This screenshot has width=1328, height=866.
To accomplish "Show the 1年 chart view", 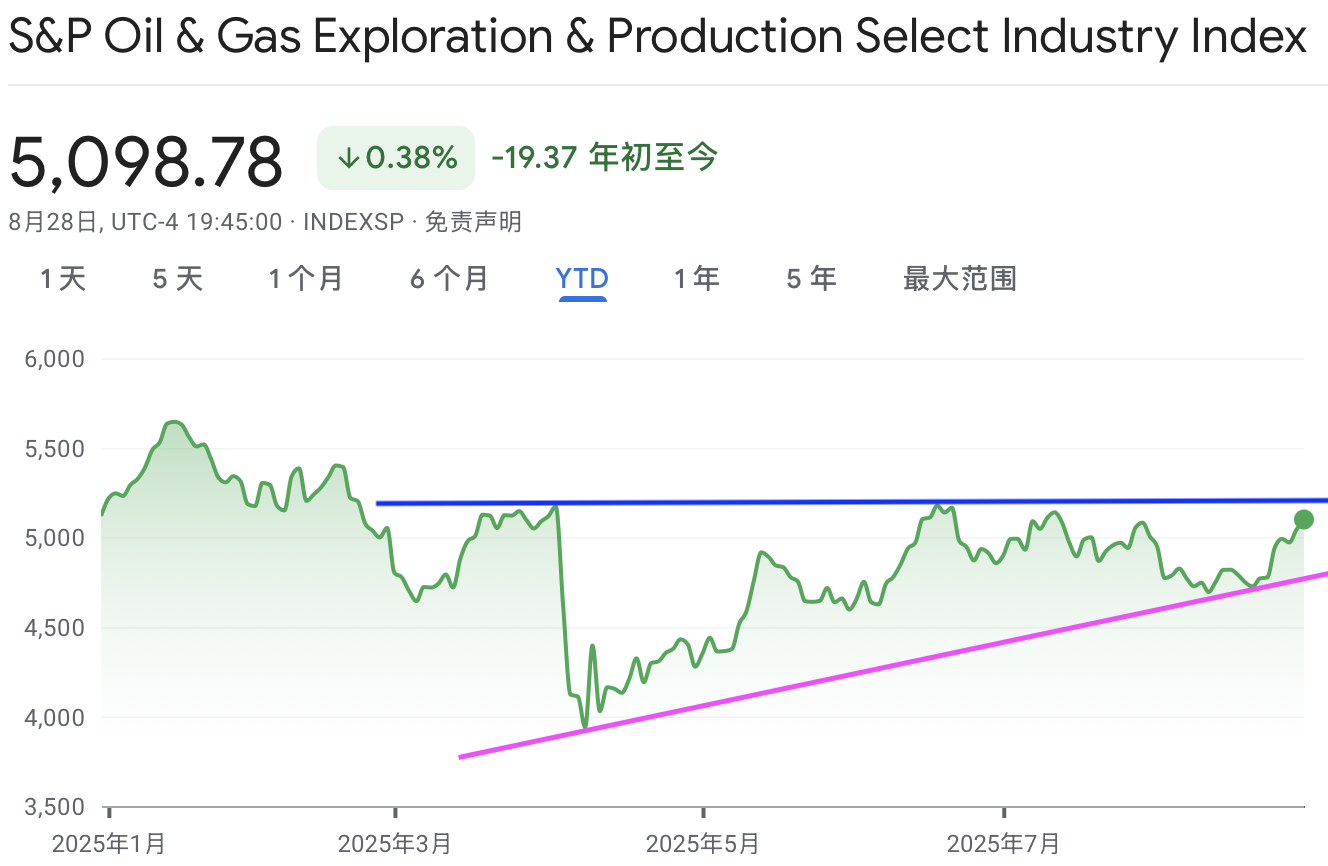I will 697,279.
